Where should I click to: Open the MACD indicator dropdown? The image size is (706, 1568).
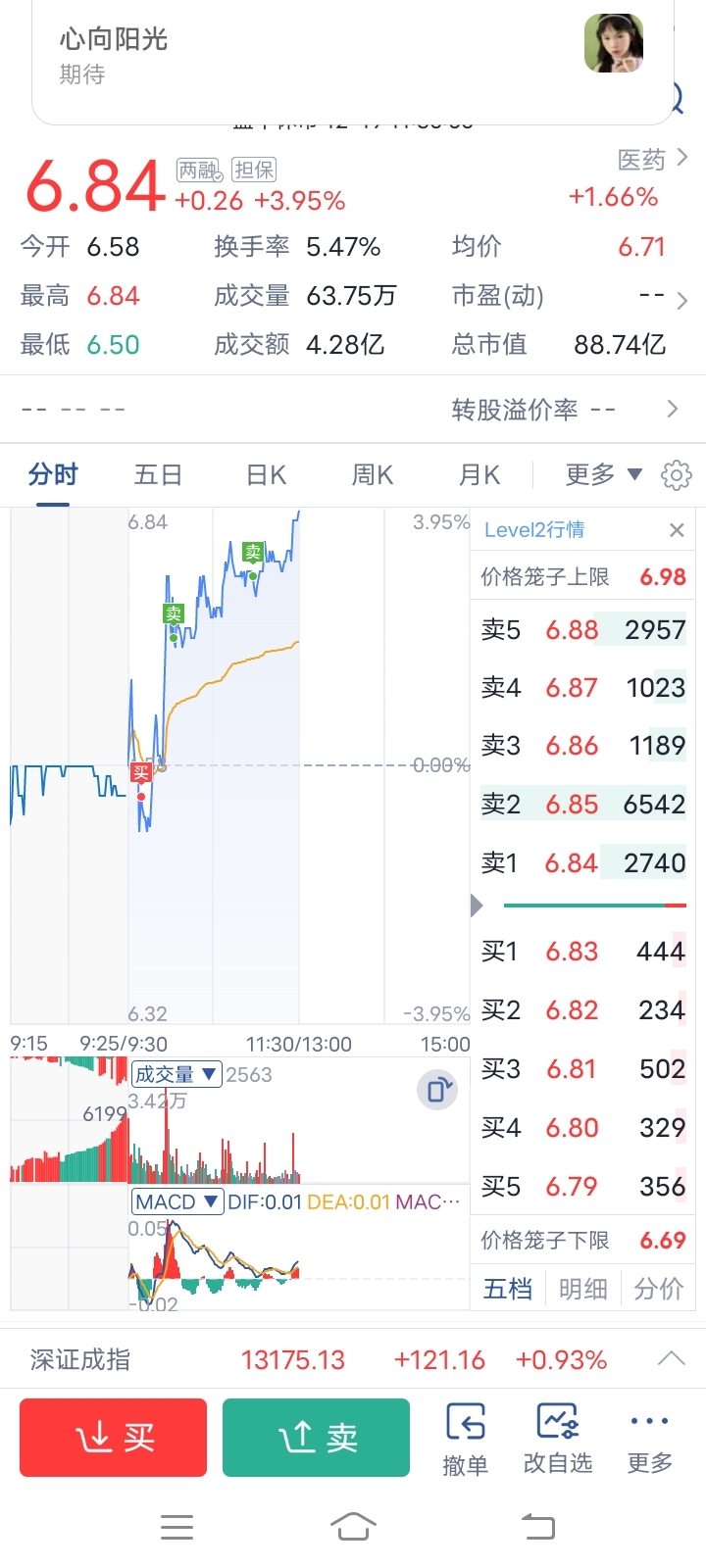(177, 1201)
